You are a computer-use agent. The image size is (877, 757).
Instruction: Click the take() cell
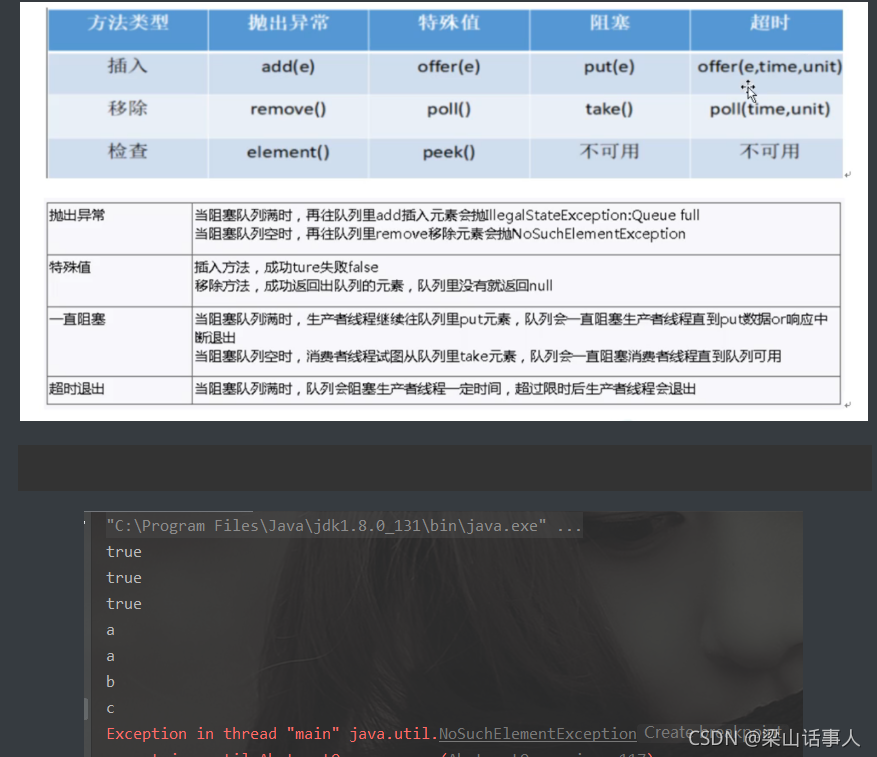point(609,109)
